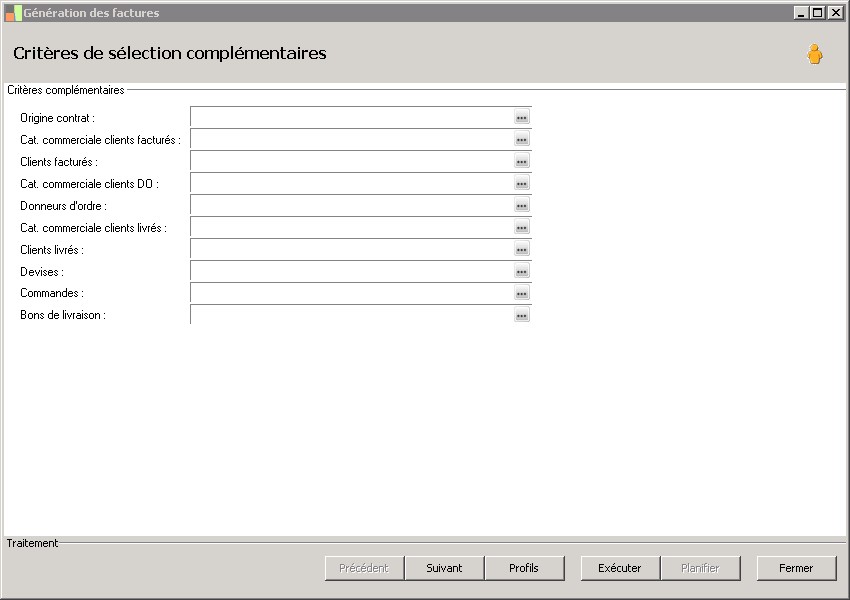Click the 'Commandes :' label

[52, 293]
